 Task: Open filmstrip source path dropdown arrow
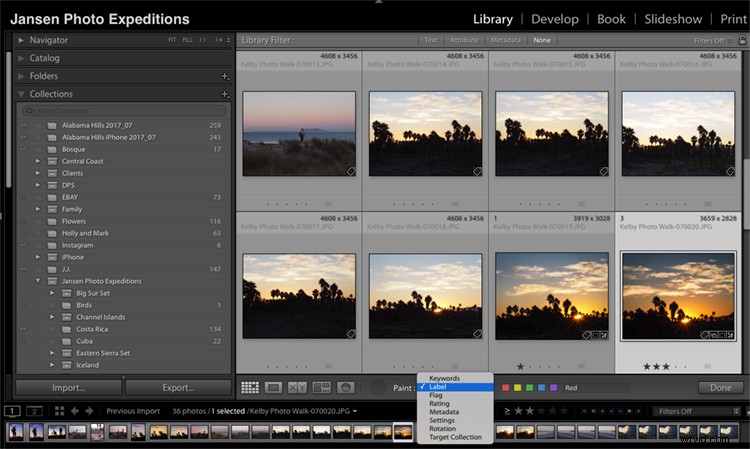[355, 411]
